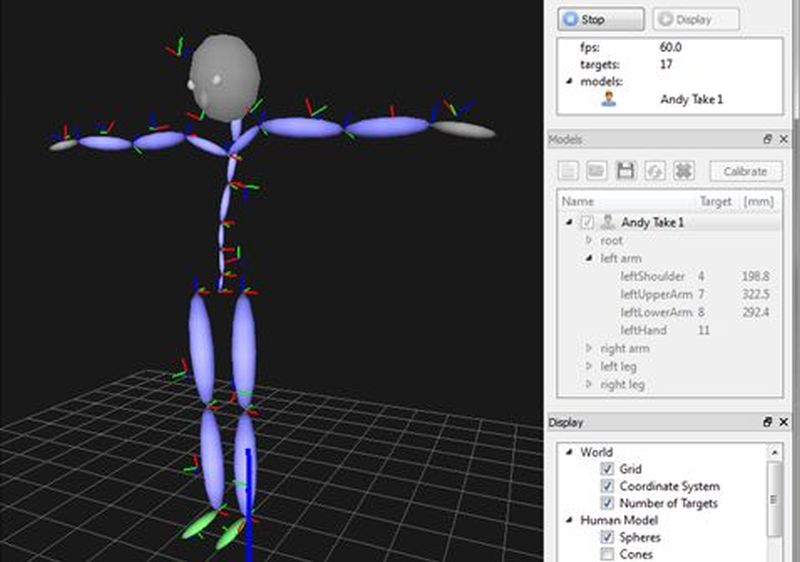Select the Andy Take 1 person icon under models
Screen dimensions: 800x562
point(609,99)
